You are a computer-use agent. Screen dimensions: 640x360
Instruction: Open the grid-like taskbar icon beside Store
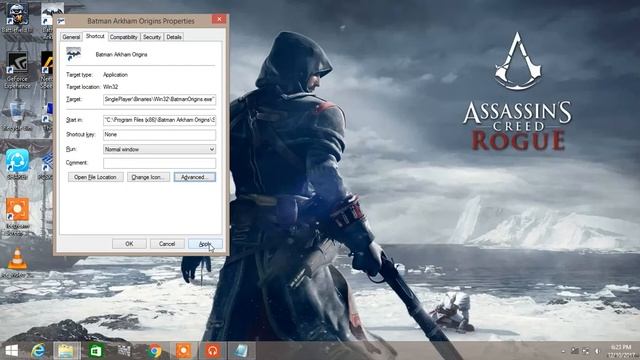click(125, 351)
